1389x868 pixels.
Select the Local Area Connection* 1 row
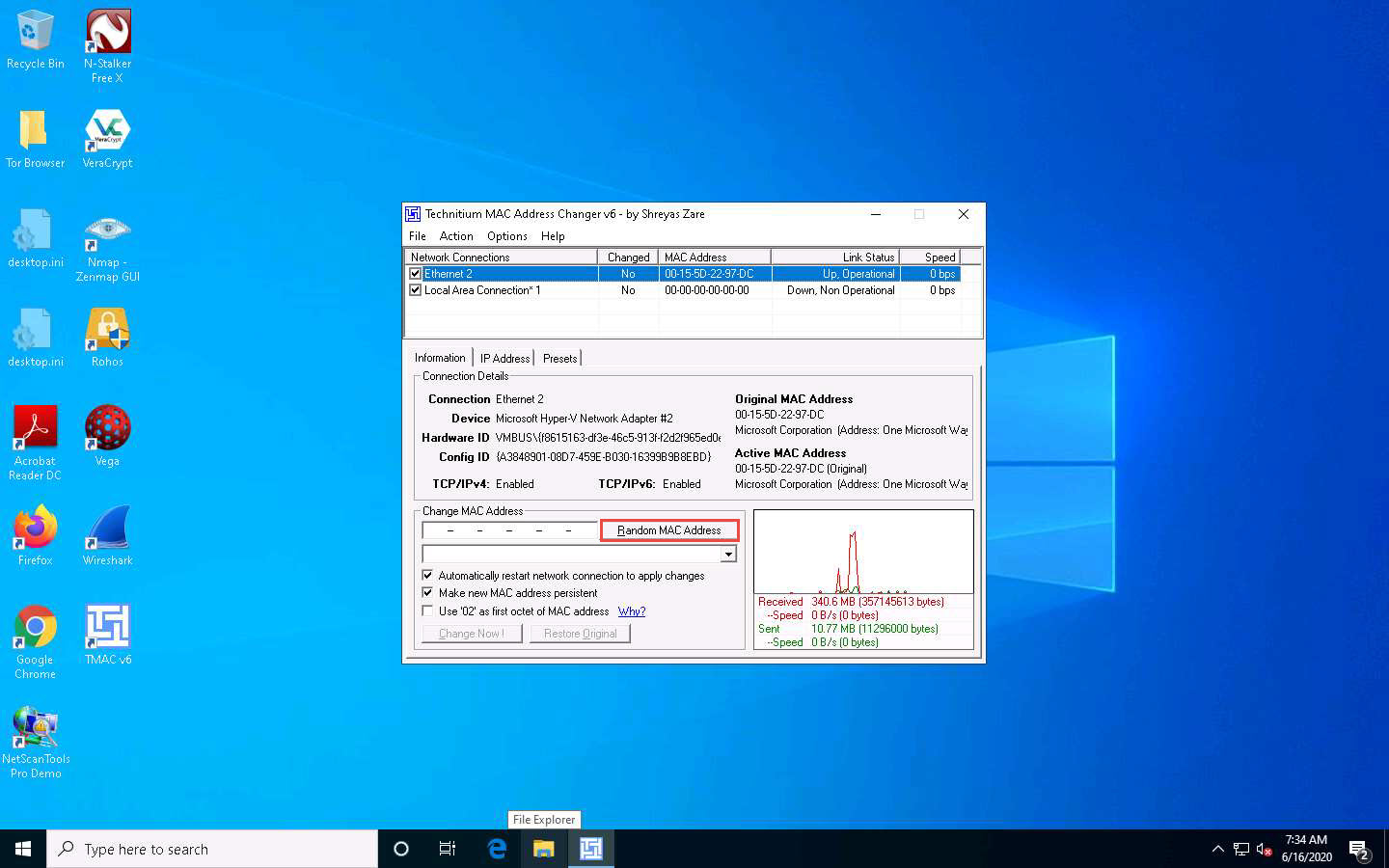[683, 290]
